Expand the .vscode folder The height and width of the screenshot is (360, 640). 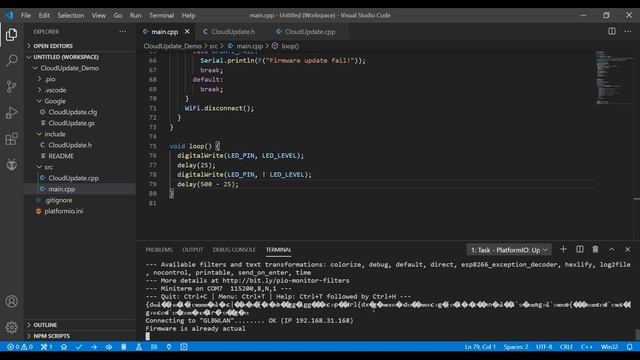80,90
